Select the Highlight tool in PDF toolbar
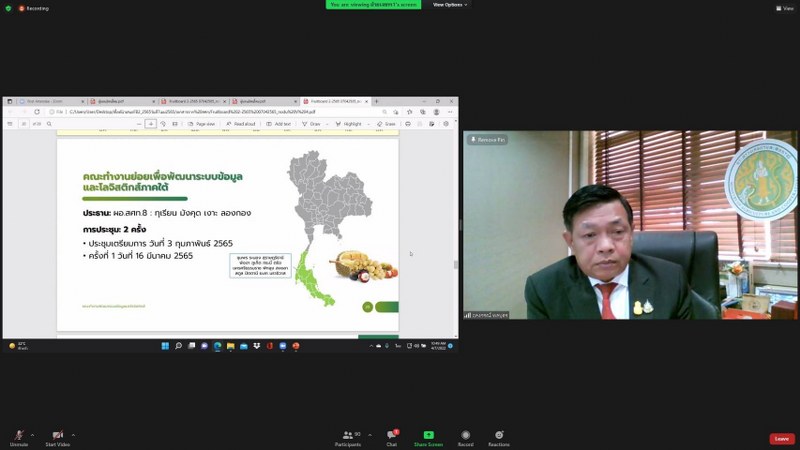800x450 pixels. [350, 124]
